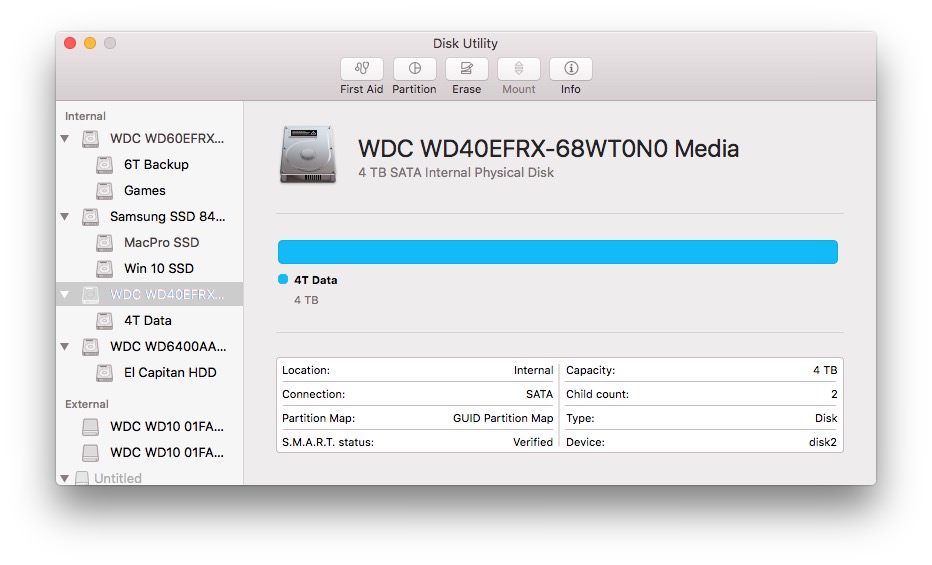Click the 4T Data legend label
Viewport: 932px width, 565px height.
[316, 280]
